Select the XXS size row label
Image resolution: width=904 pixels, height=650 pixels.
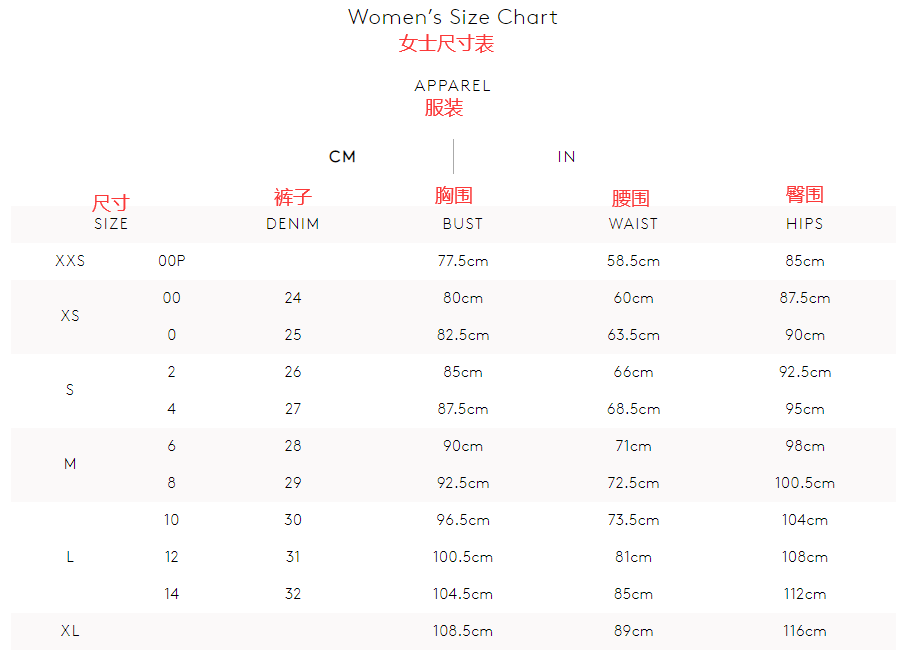click(70, 261)
